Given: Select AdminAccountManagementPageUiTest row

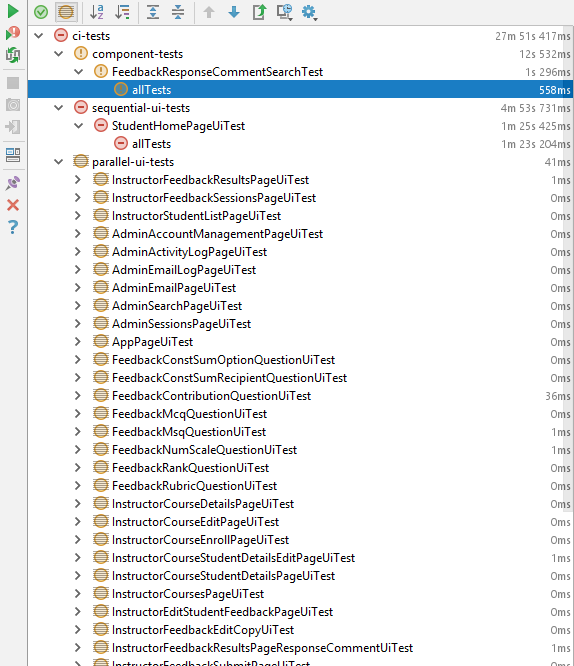Looking at the screenshot, I should point(300,234).
